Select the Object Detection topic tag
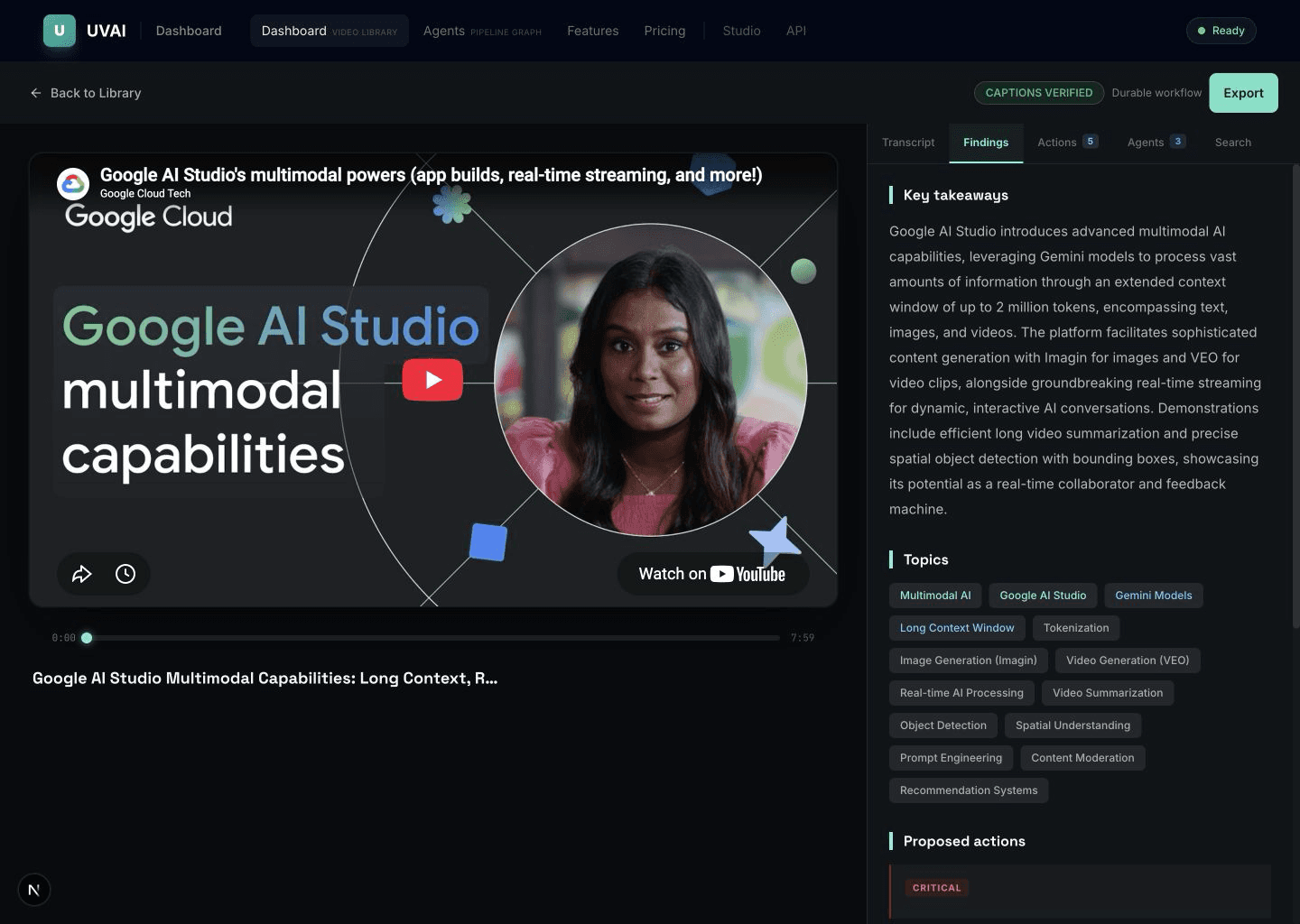Screen dimensions: 1300x924 pyautogui.click(x=943, y=725)
